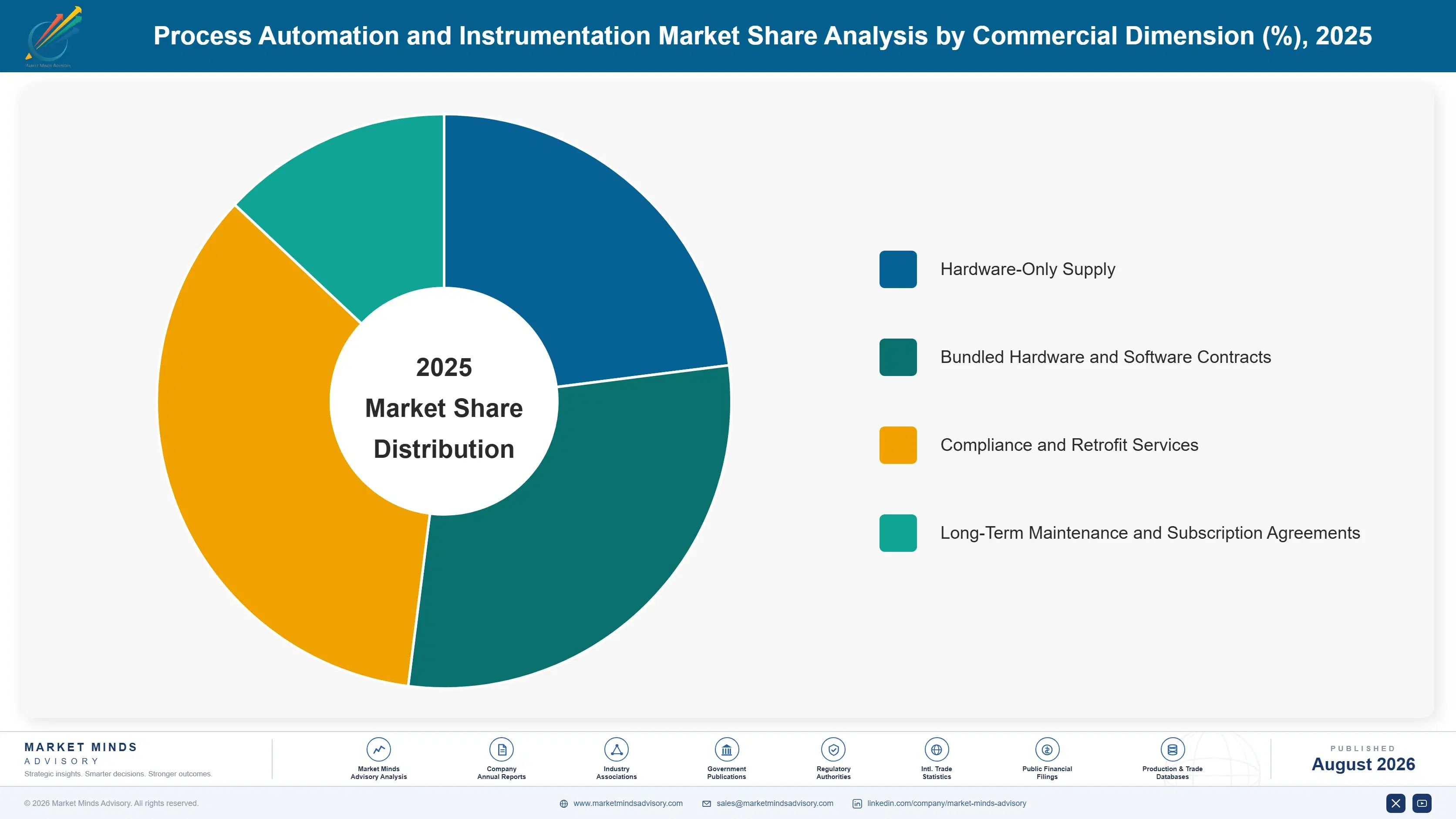The image size is (1456, 819).
Task: Click the Intl. Trade Statistics globe icon
Action: (x=937, y=749)
